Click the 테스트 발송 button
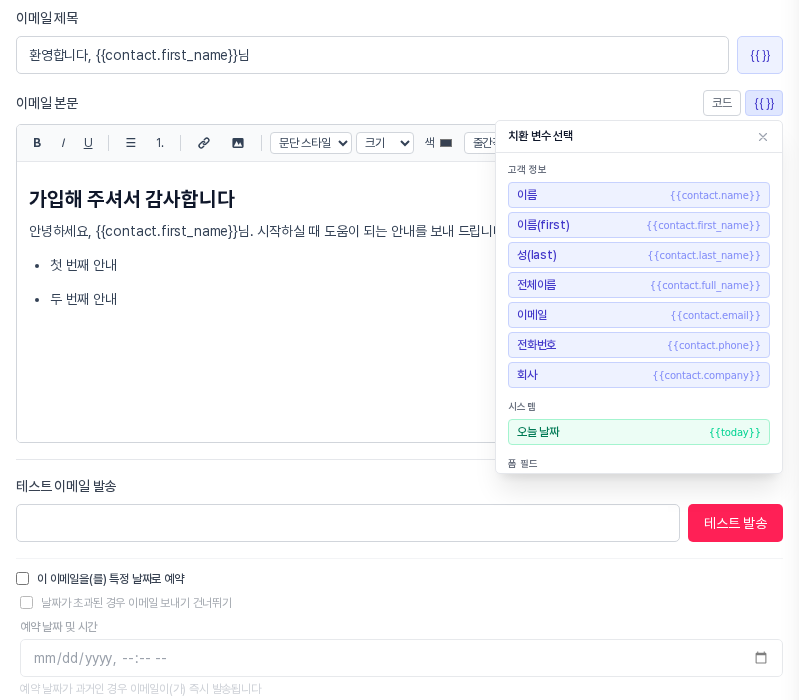 pyautogui.click(x=735, y=523)
